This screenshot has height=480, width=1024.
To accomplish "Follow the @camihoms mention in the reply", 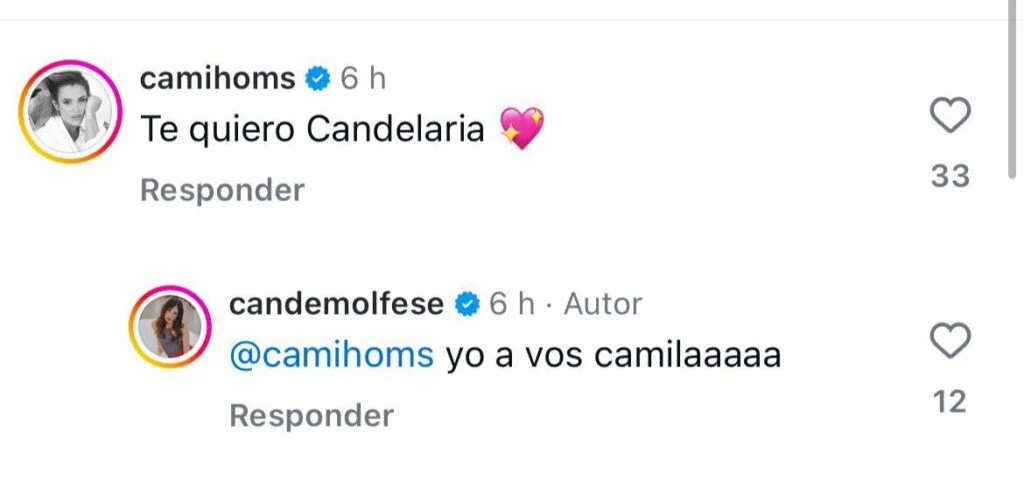I will tap(332, 355).
